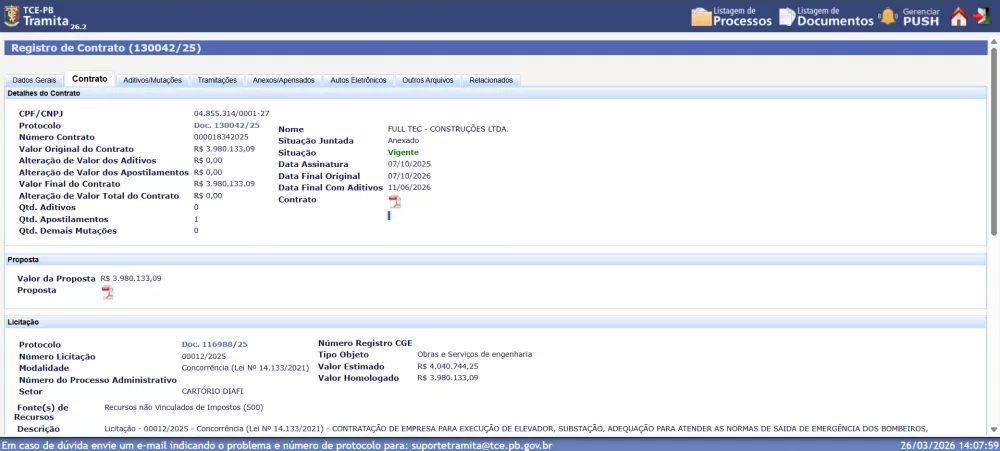Open licitação protocol link Doc. 116988/25

(214, 344)
